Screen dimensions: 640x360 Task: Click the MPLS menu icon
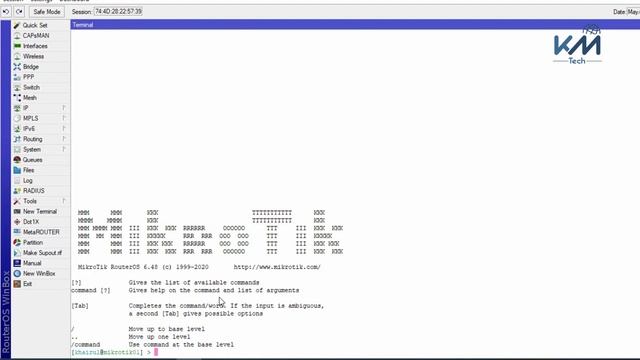pos(17,118)
